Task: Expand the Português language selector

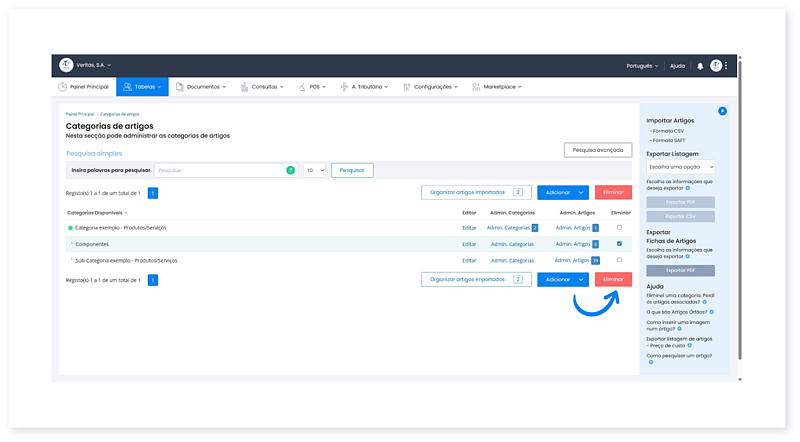Action: point(642,66)
